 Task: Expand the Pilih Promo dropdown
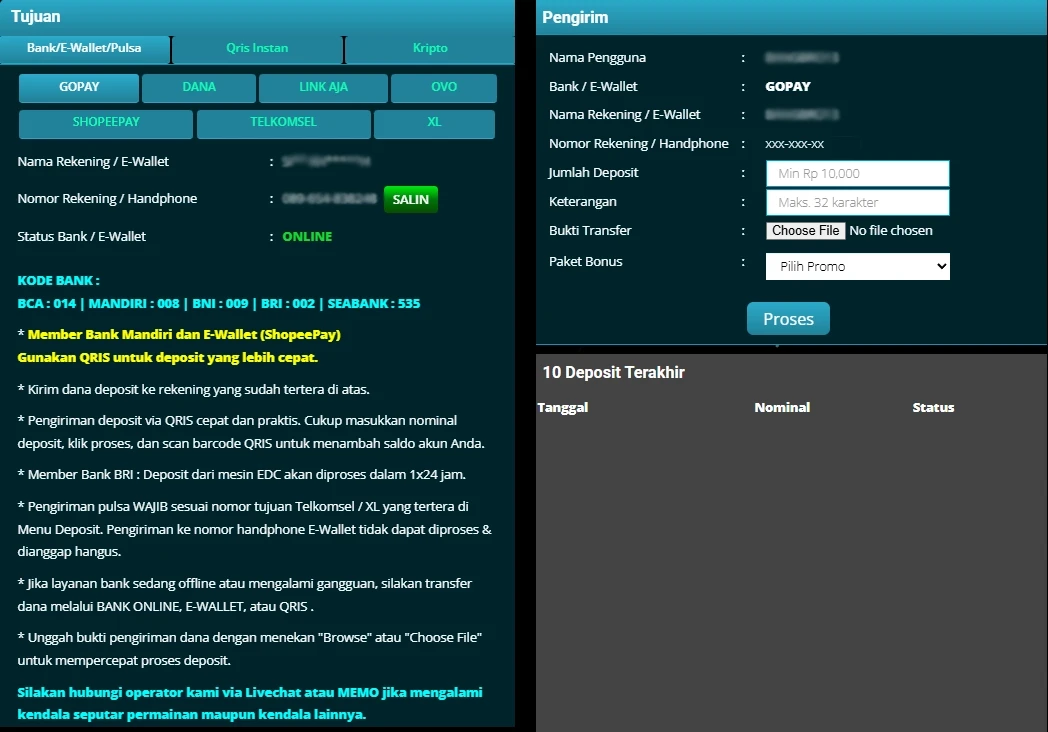[x=858, y=266]
